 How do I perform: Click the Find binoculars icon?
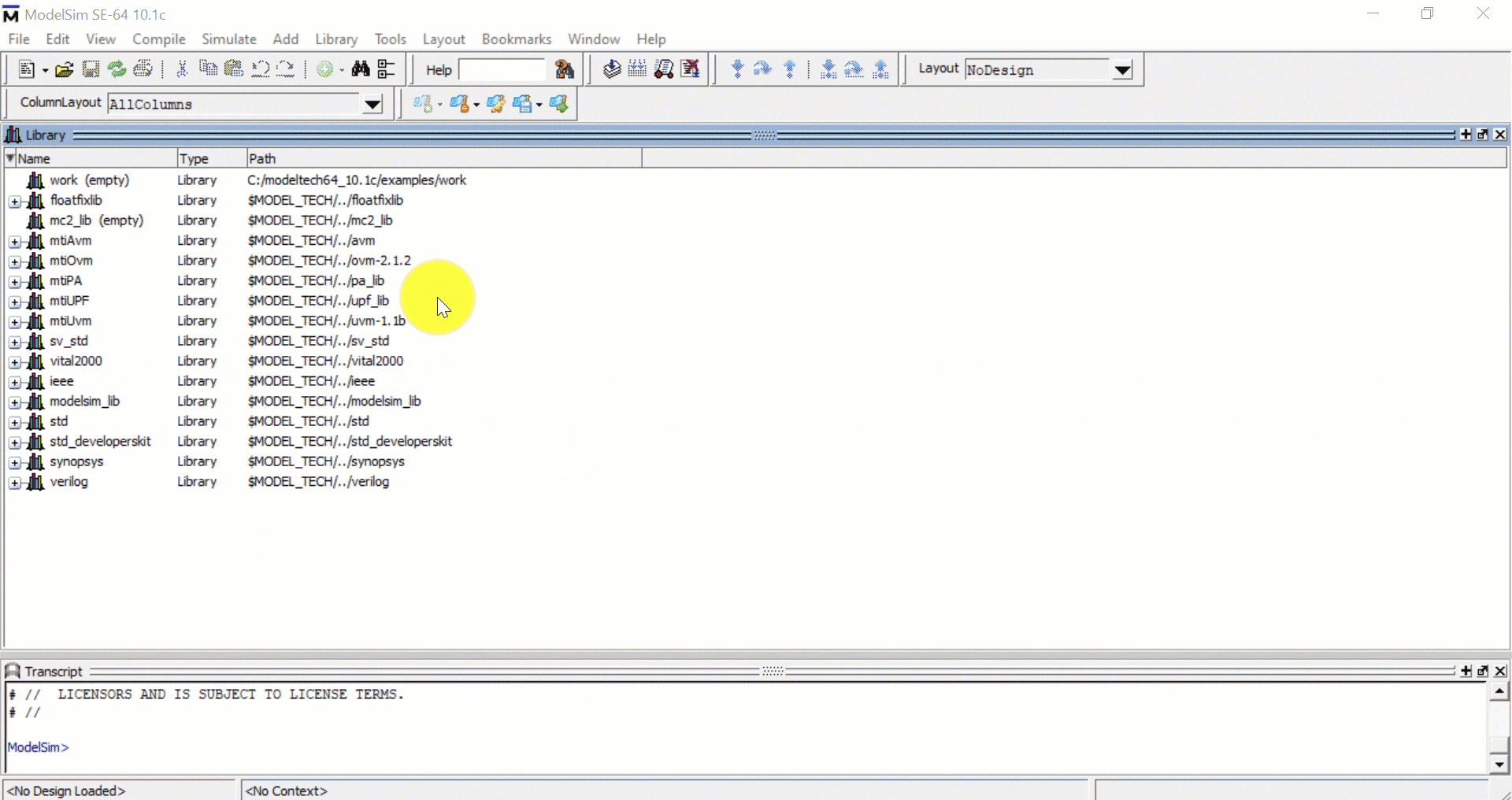click(x=361, y=69)
